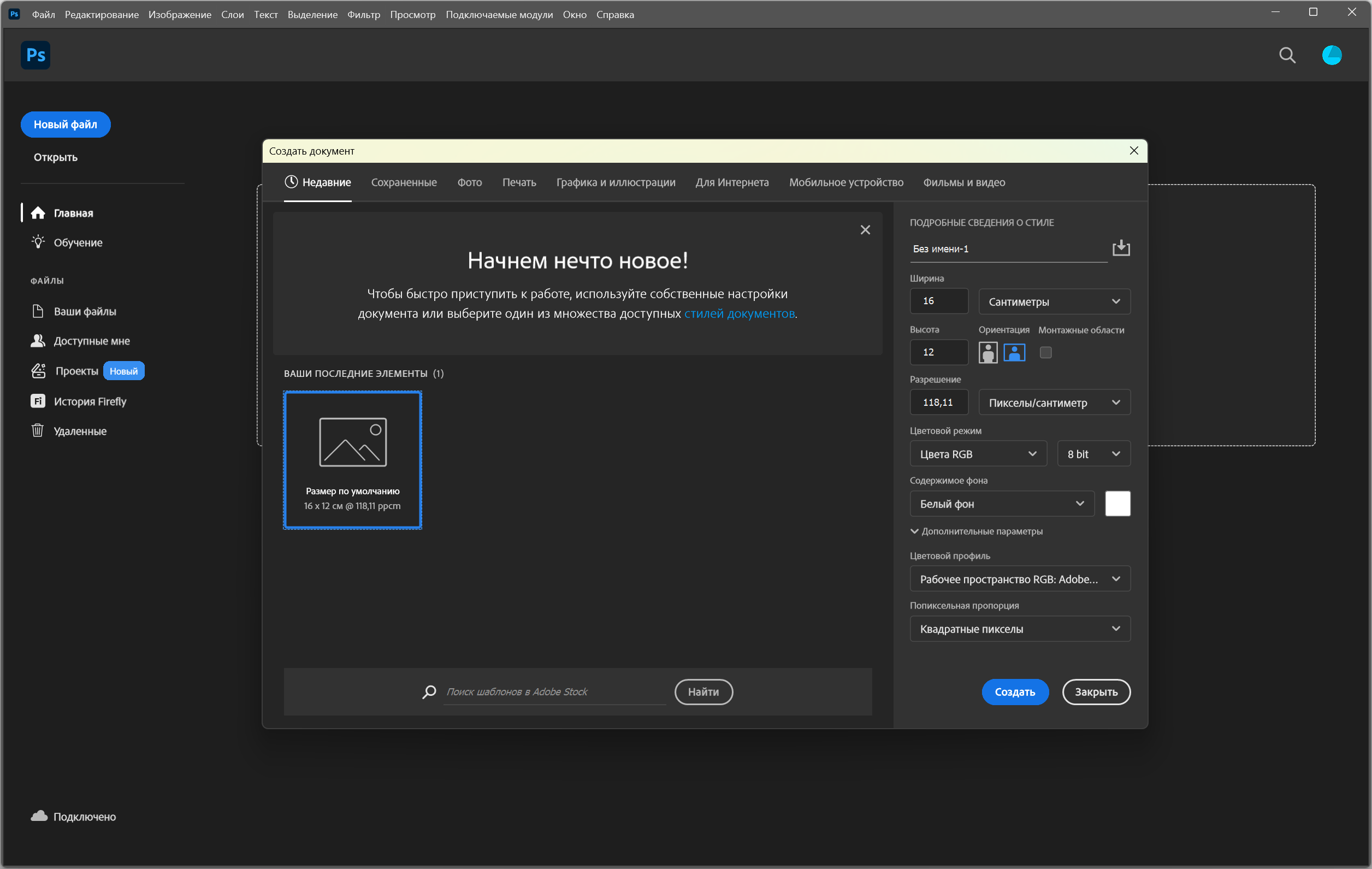Click the Create button
This screenshot has width=1372, height=869.
tap(1014, 692)
